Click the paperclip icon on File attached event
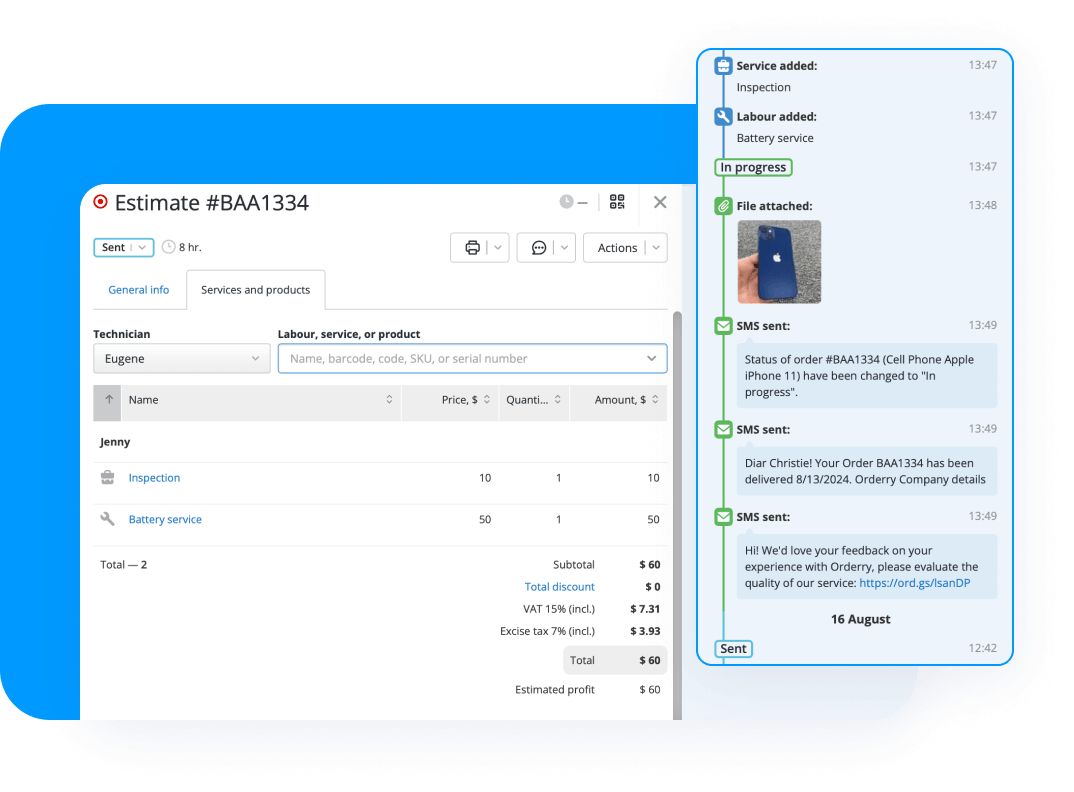Image resolution: width=1074 pixels, height=792 pixels. [723, 206]
